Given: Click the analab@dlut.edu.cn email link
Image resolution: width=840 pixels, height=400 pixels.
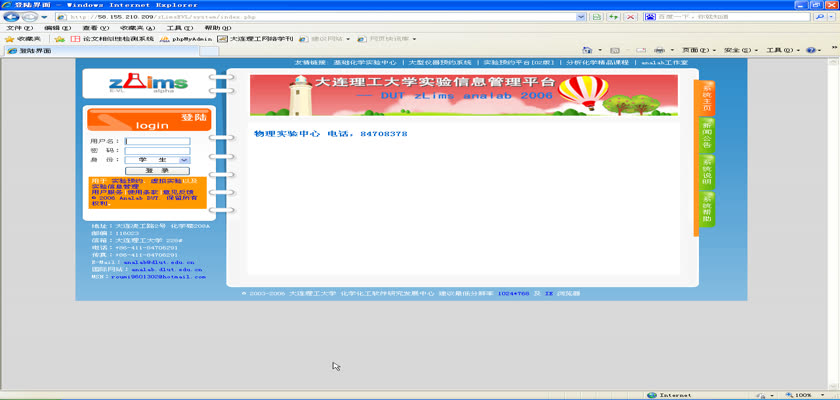Looking at the screenshot, I should click(159, 263).
